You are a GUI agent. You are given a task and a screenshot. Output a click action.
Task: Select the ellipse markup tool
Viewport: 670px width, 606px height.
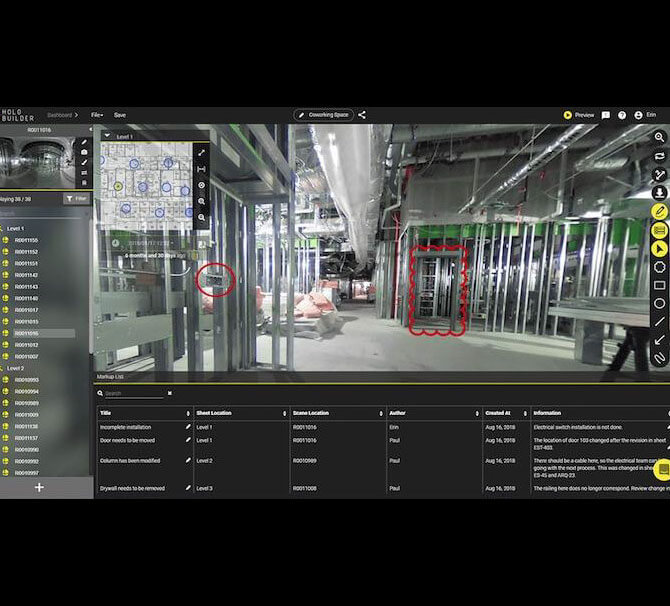pyautogui.click(x=660, y=303)
